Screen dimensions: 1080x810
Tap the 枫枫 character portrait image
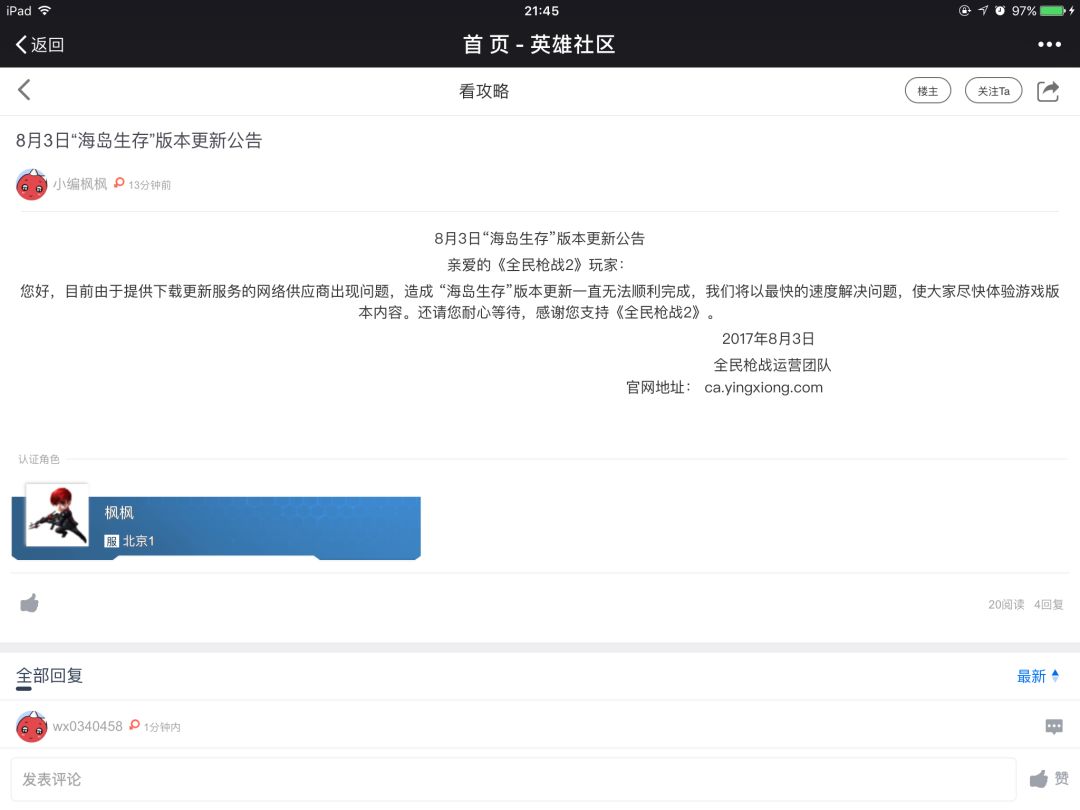pos(57,515)
